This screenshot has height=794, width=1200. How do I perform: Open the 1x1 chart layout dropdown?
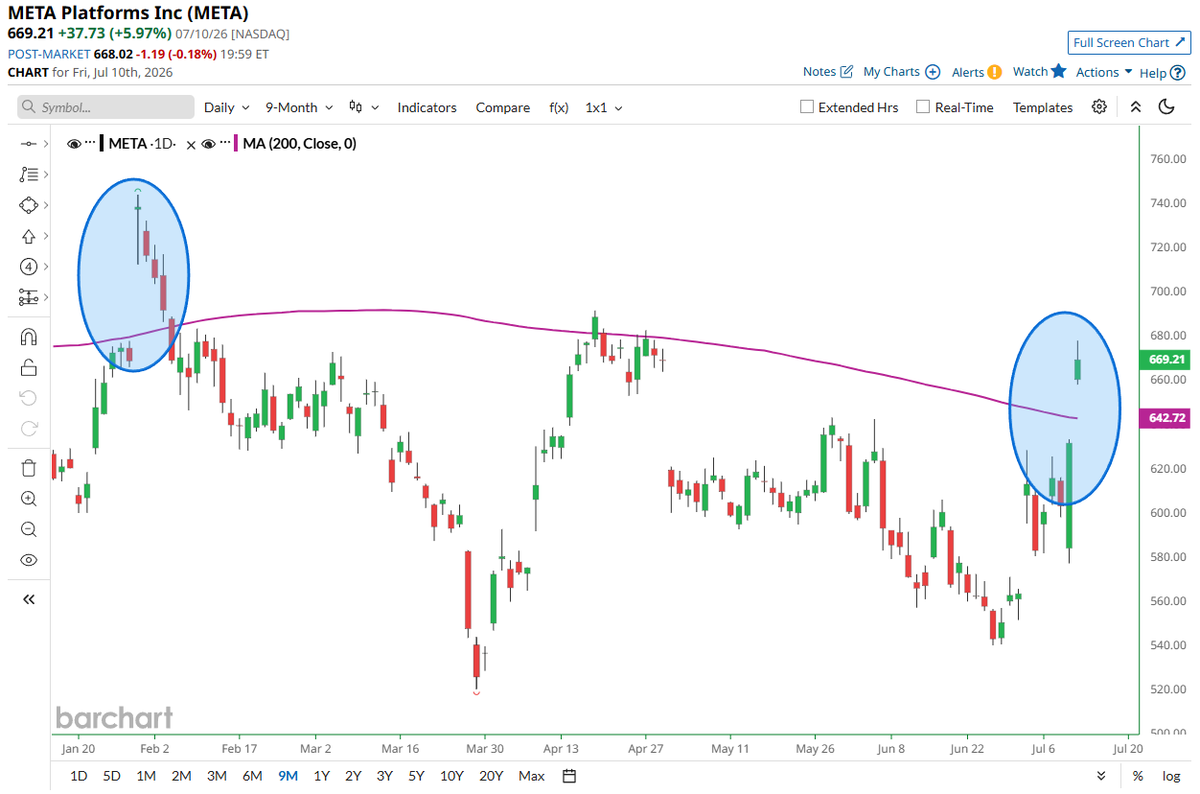[x=603, y=107]
